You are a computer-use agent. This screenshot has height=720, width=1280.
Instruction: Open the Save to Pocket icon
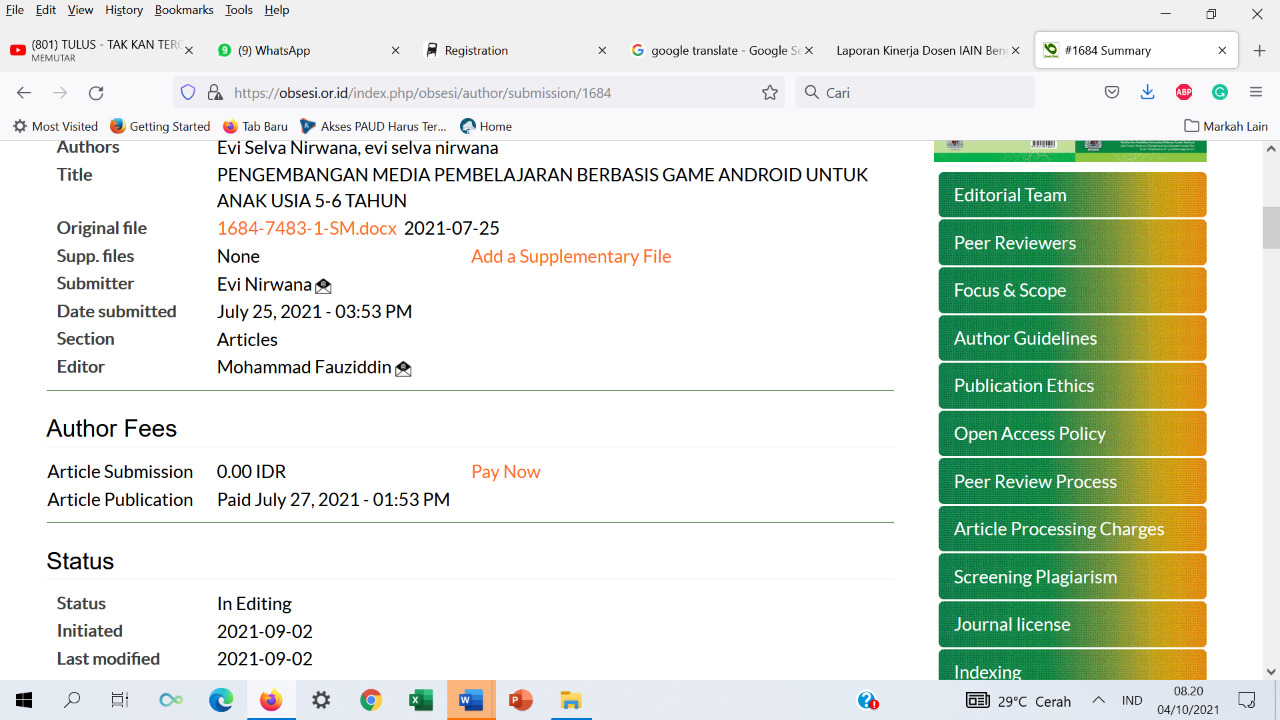1111,93
